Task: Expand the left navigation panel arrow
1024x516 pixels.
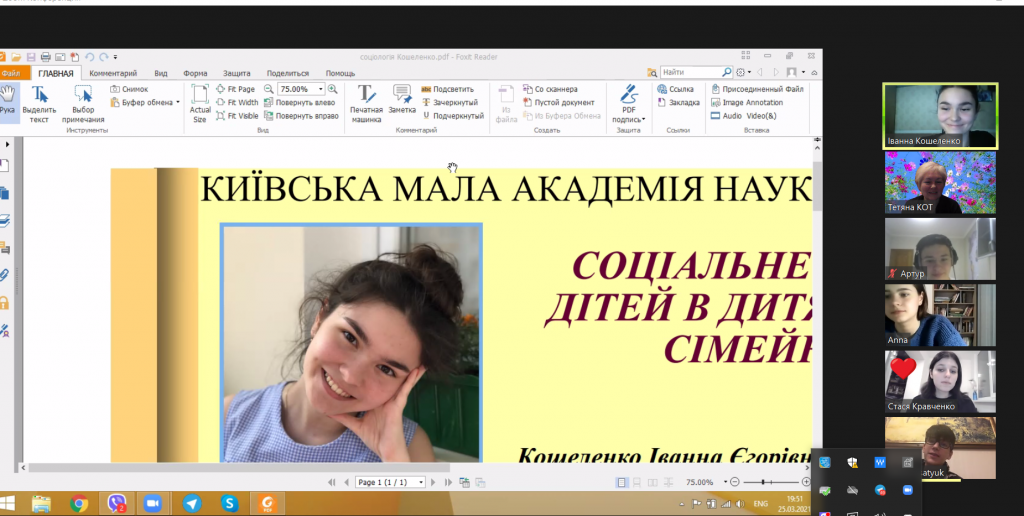Action: click(x=7, y=144)
